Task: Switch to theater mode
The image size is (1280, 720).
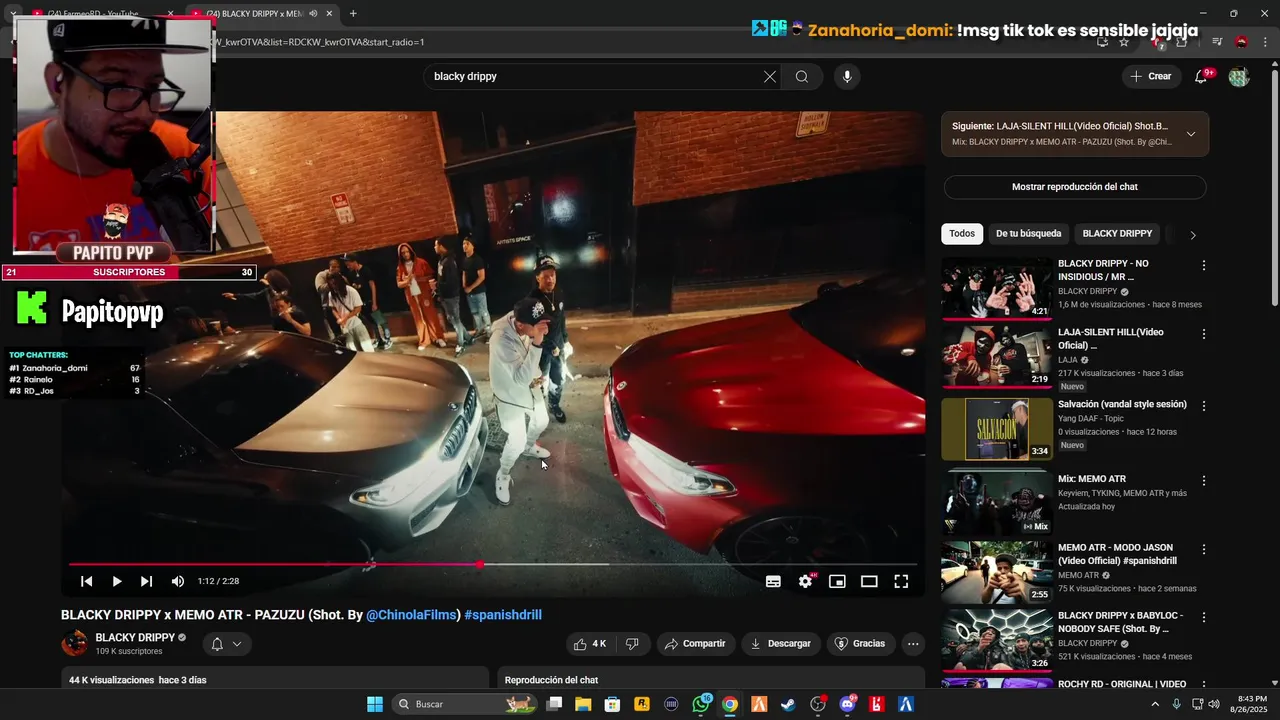Action: (x=869, y=581)
